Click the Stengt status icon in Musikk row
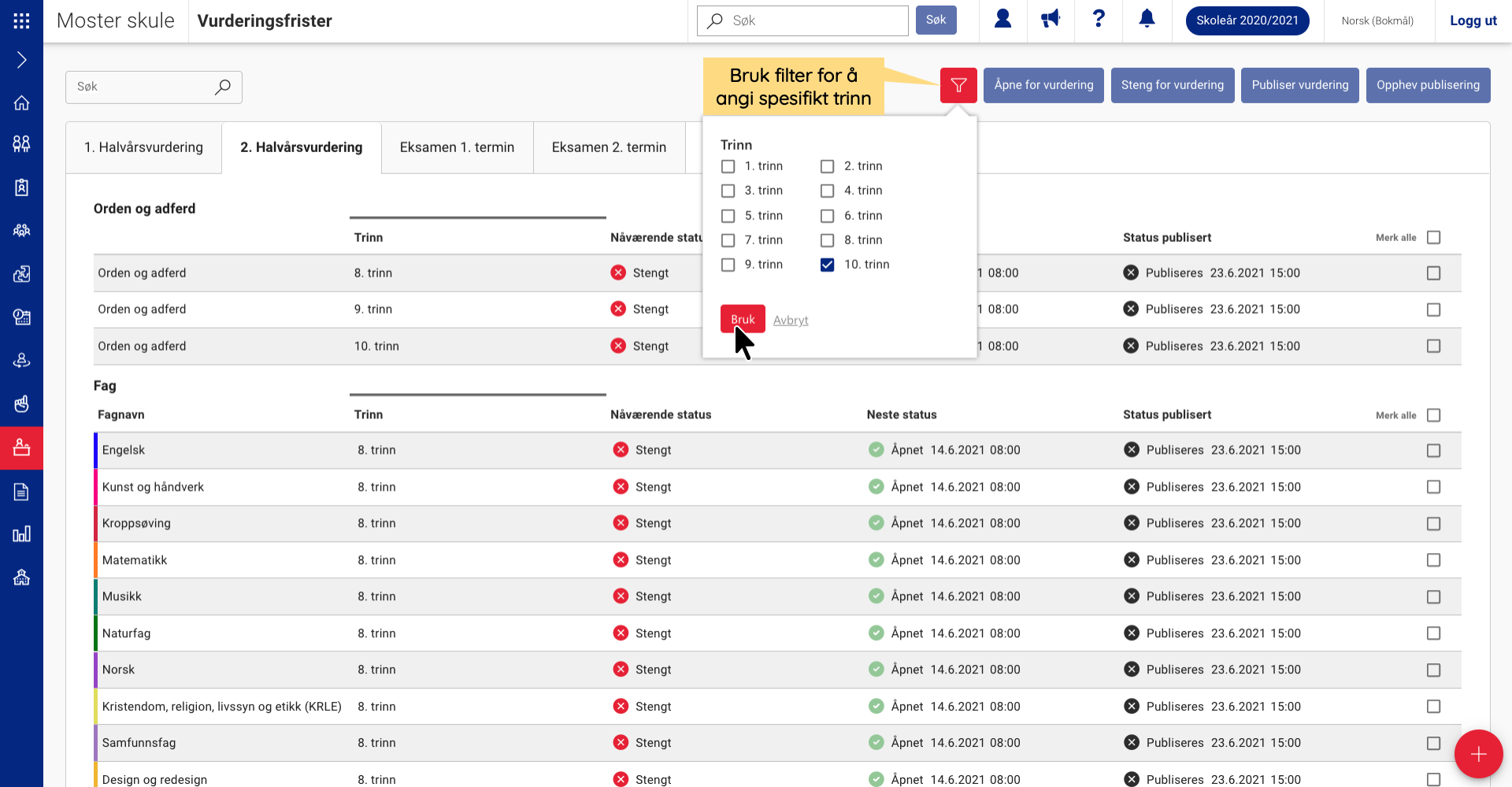 tap(621, 596)
